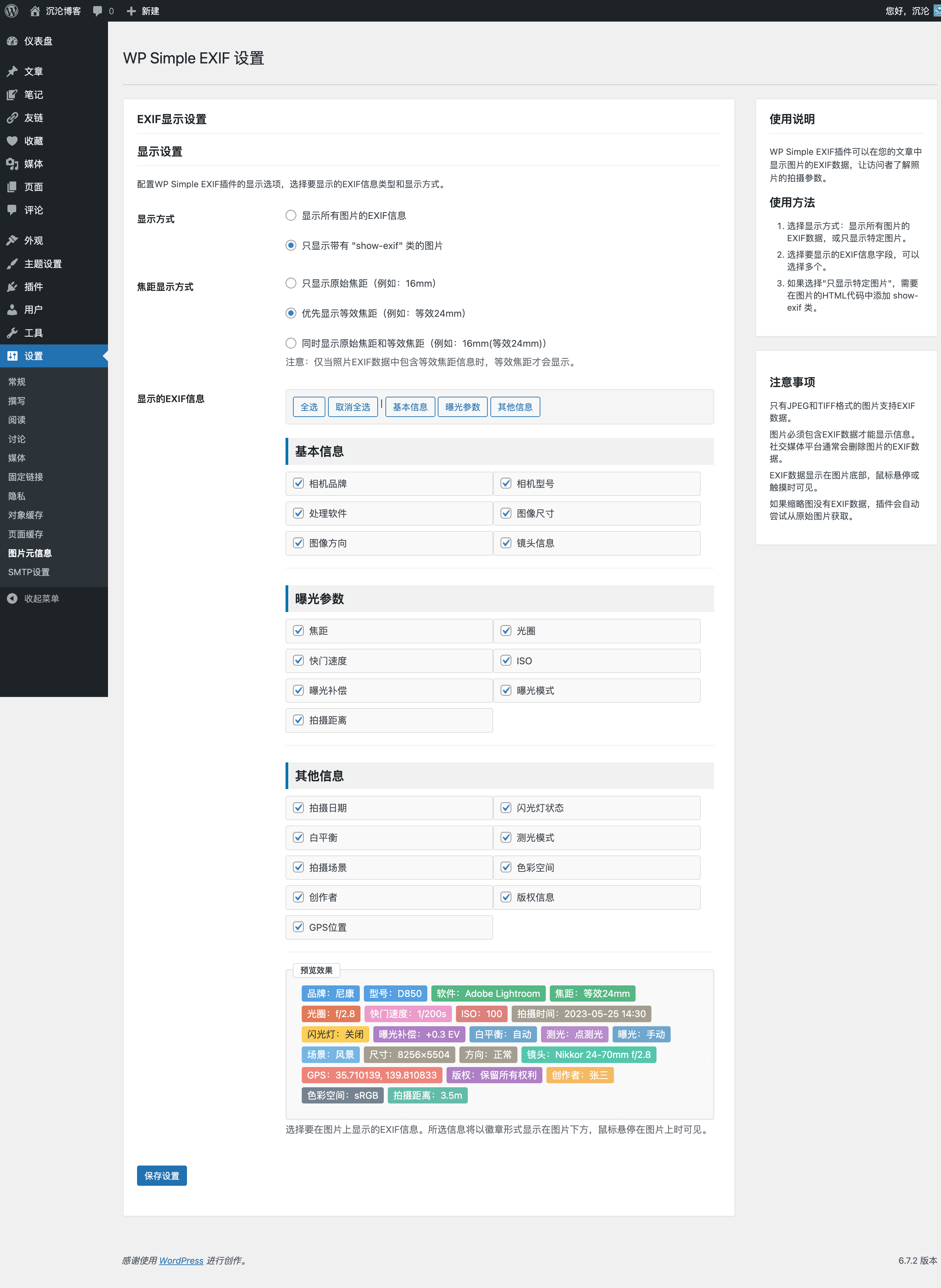Viewport: 941px width, 1288px height.
Task: Open the 常规 settings submenu entry
Action: tap(17, 381)
